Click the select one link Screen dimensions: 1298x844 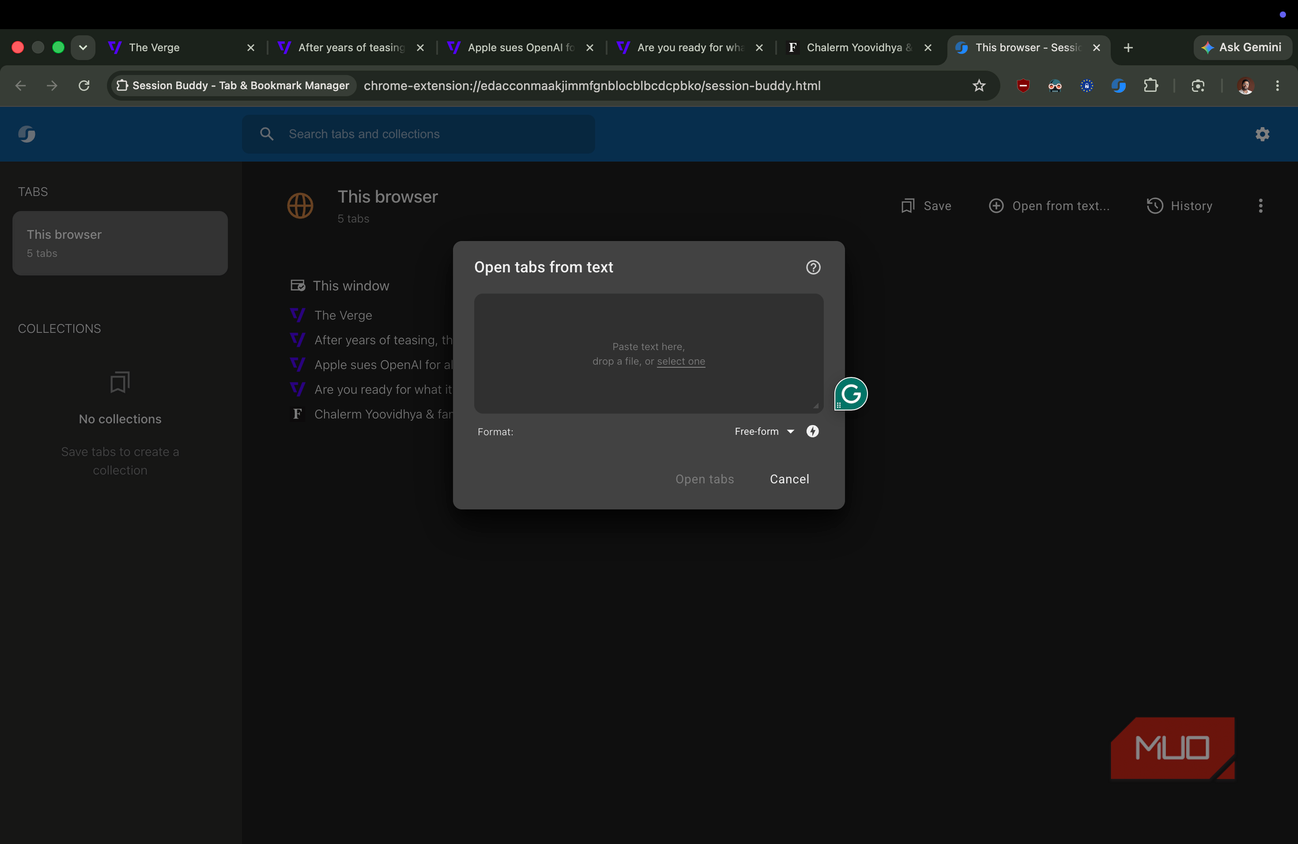[x=681, y=361]
